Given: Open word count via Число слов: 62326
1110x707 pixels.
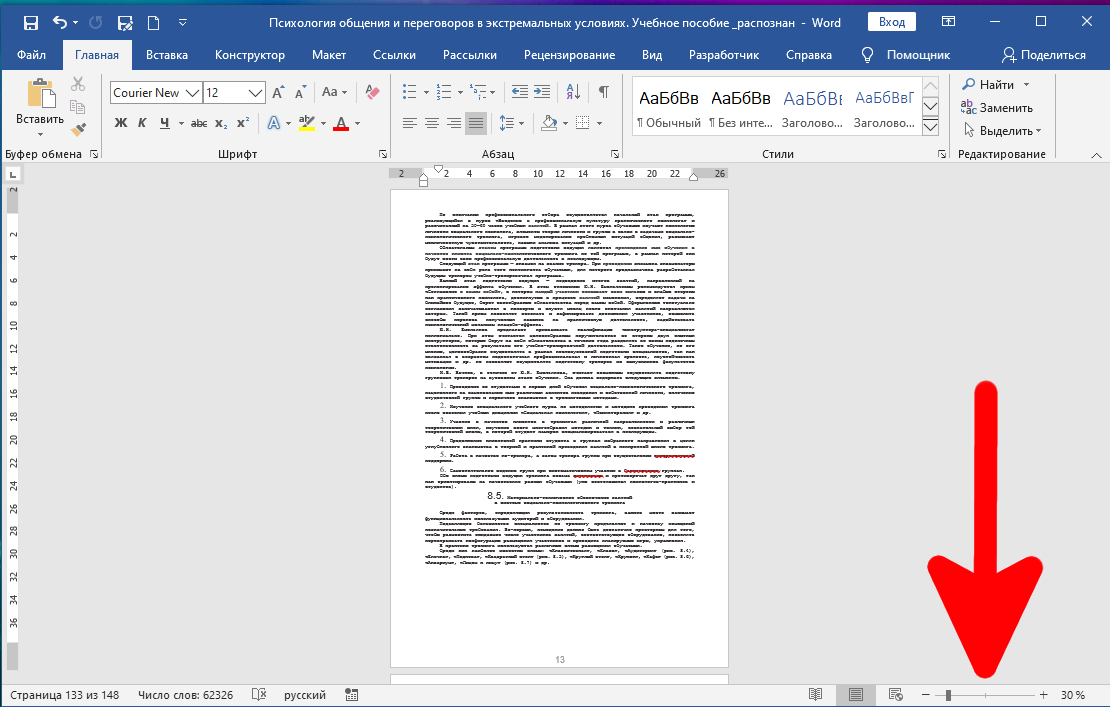Looking at the screenshot, I should click(185, 695).
